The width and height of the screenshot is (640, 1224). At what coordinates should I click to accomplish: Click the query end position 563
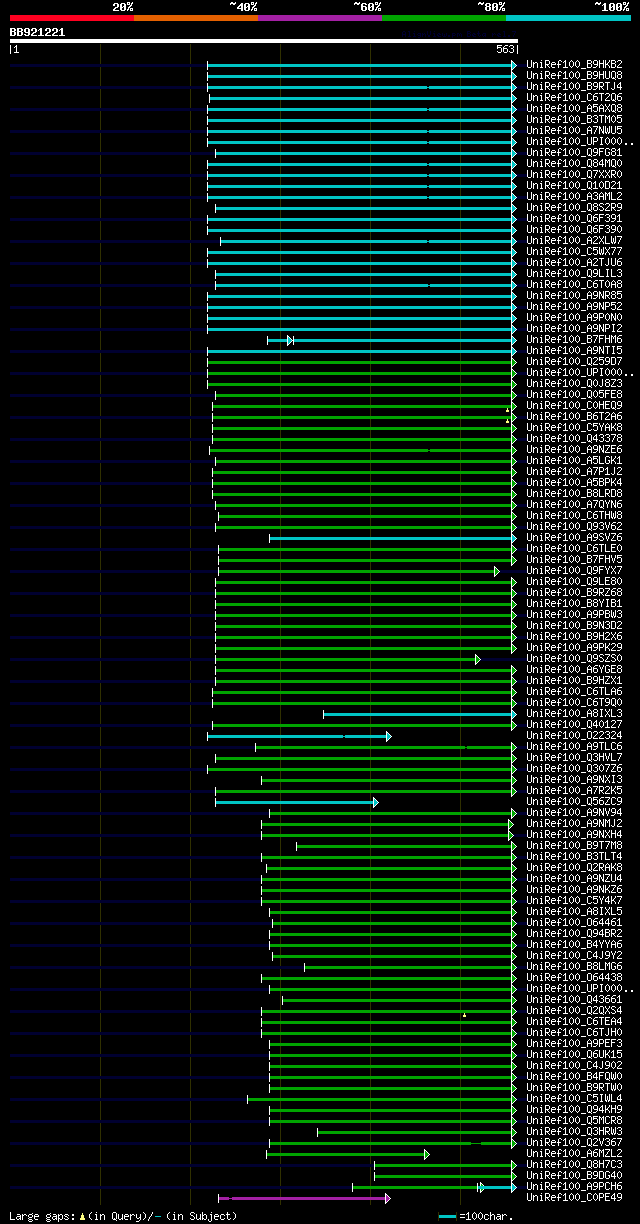tap(505, 49)
